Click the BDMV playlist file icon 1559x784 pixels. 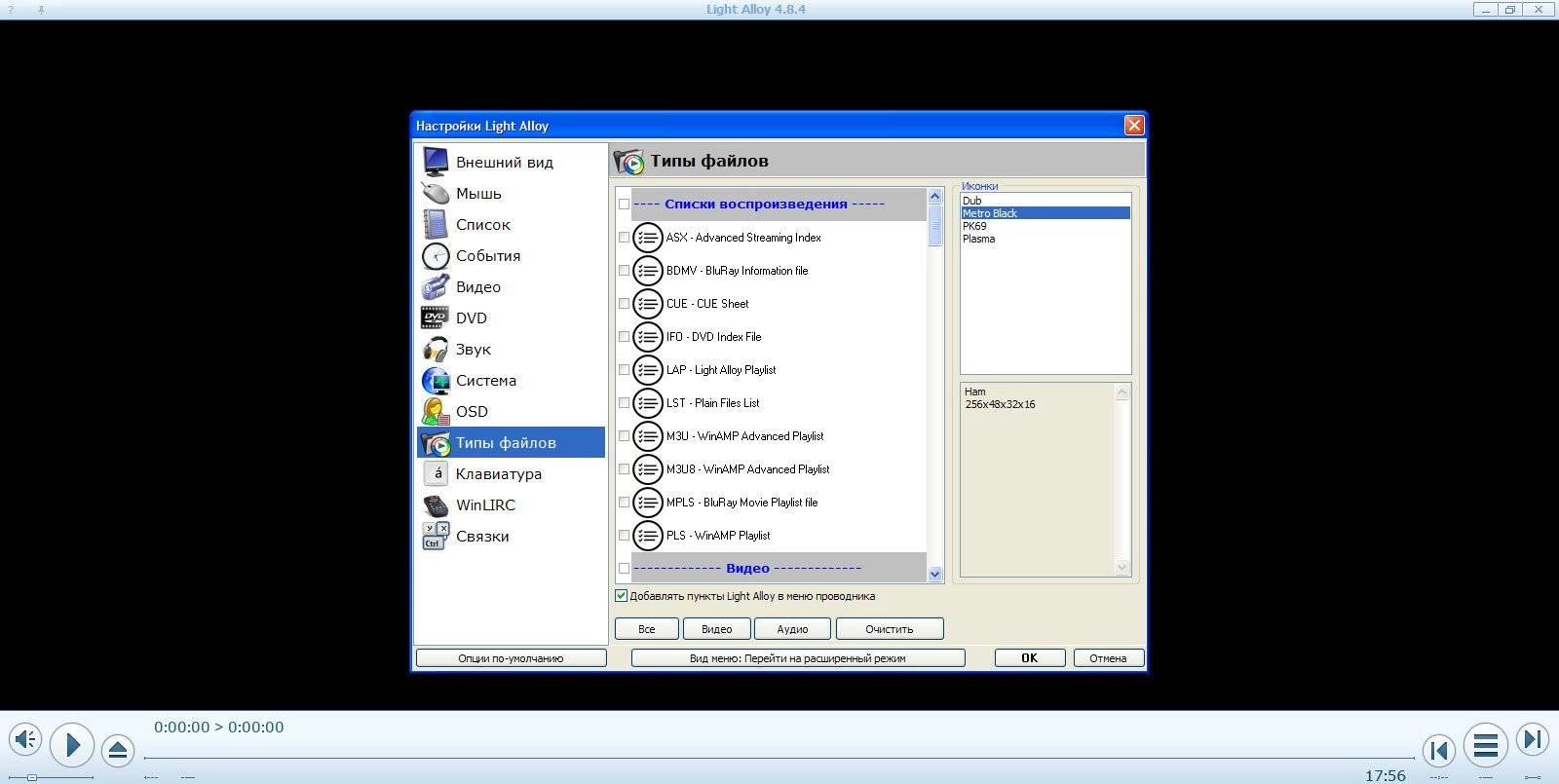pos(648,271)
